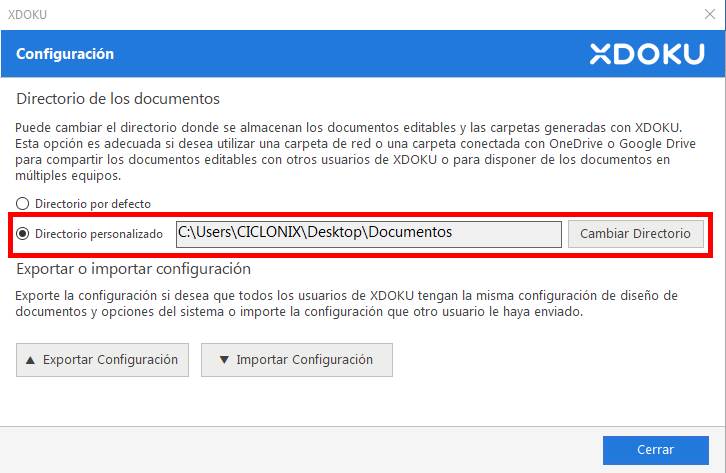Click the Configuración header title
Viewport: 726px width, 473px height.
pos(65,54)
